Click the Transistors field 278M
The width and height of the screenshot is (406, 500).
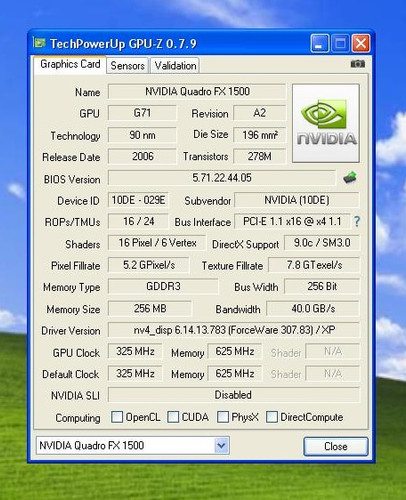coord(260,156)
